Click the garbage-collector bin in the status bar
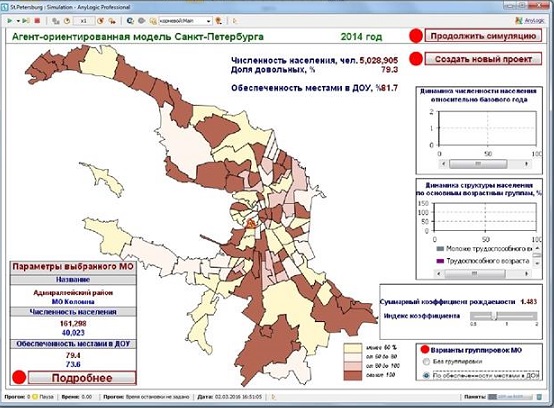The width and height of the screenshot is (554, 408). tap(539, 397)
